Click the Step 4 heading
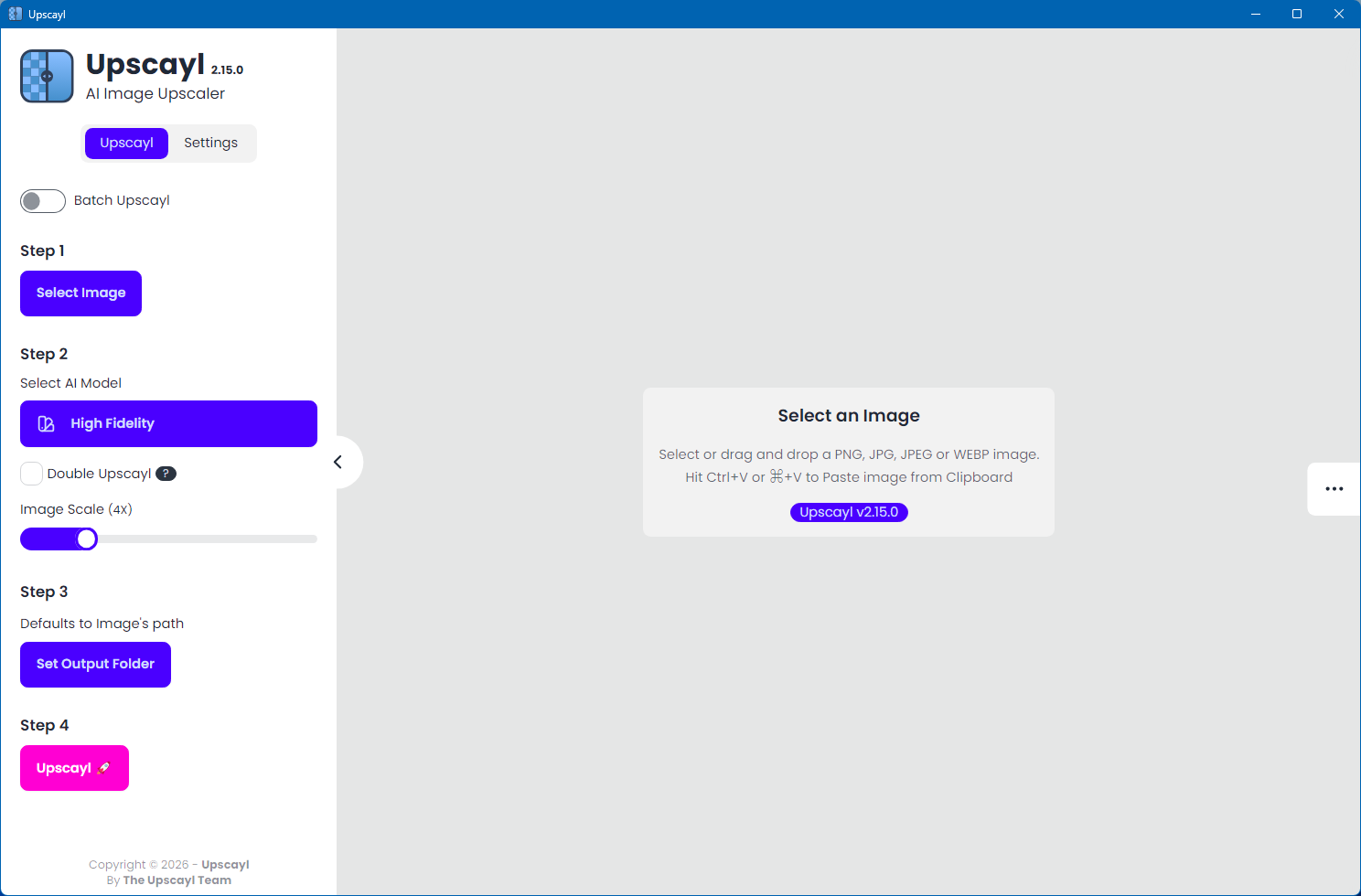The width and height of the screenshot is (1361, 896). 44,725
